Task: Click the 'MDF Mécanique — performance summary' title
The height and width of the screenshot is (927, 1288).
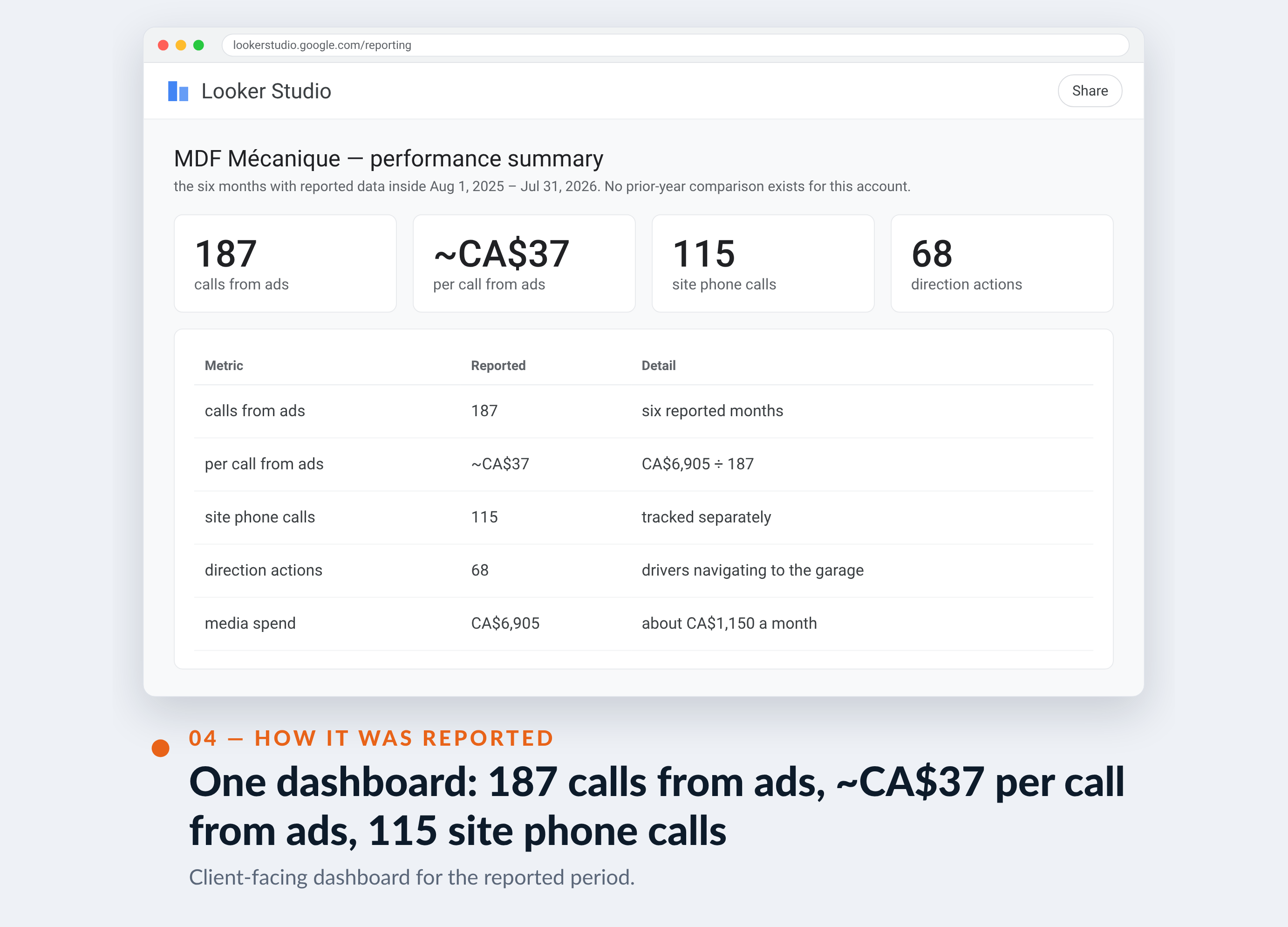Action: coord(388,158)
